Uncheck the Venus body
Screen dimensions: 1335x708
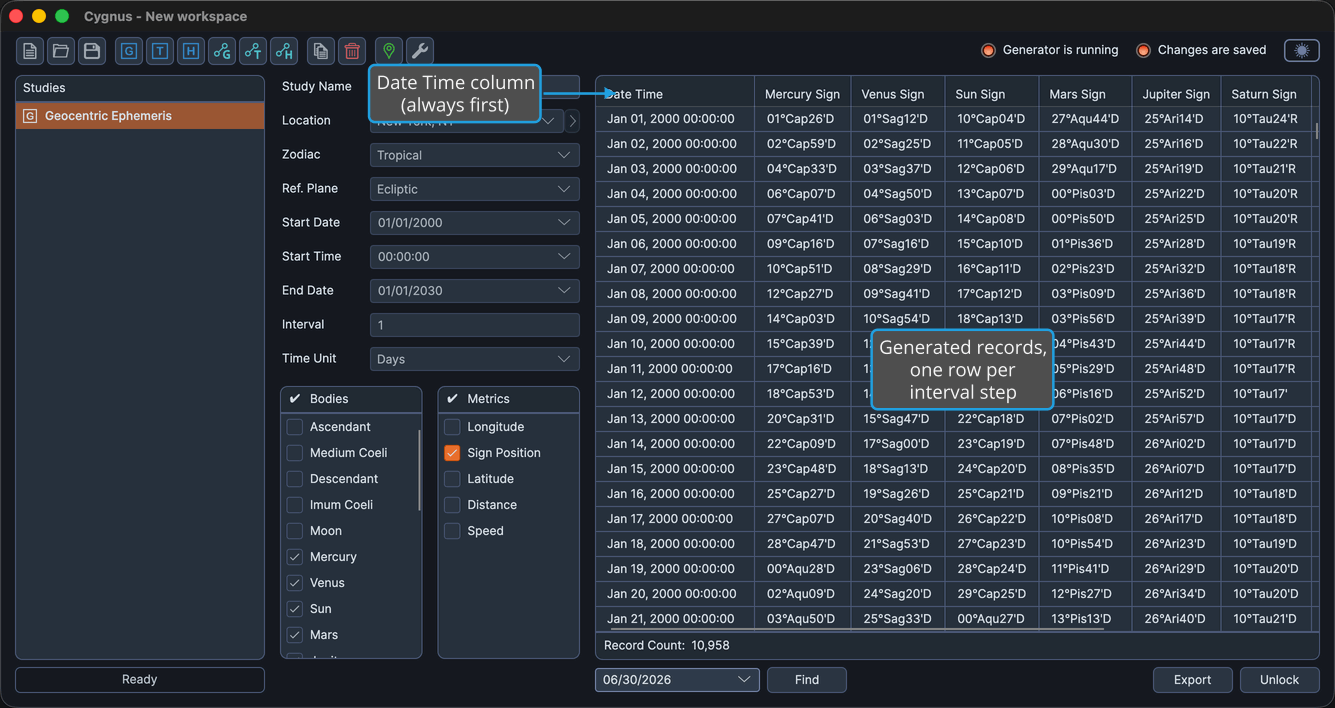pos(295,583)
